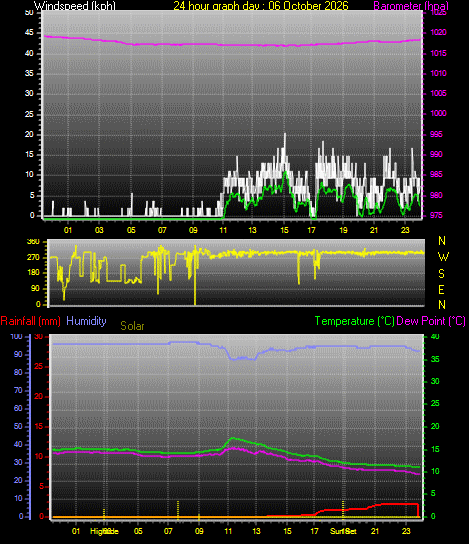Select the "Temperature (°C)" legend label
469x544 pixels.
click(354, 321)
